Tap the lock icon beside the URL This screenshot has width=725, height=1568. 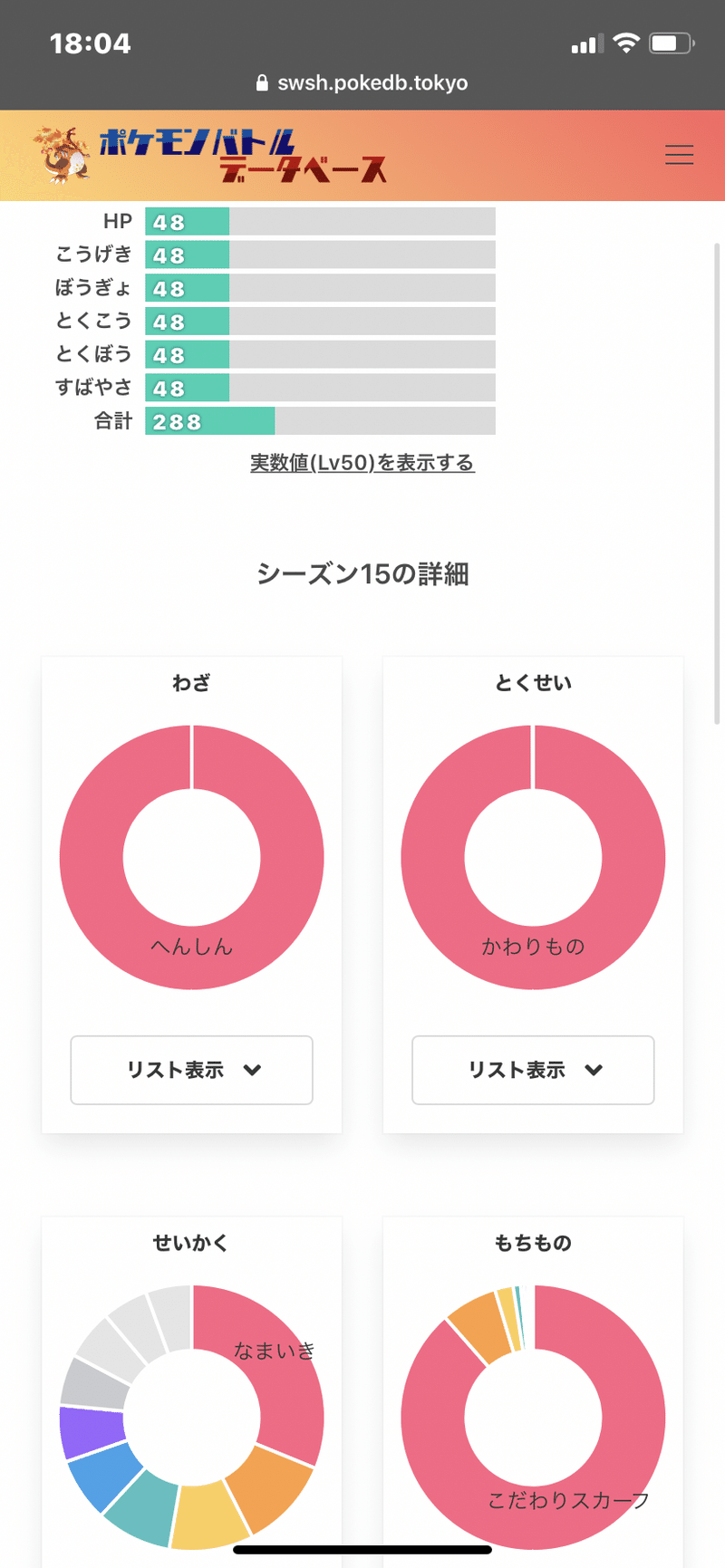[x=262, y=83]
